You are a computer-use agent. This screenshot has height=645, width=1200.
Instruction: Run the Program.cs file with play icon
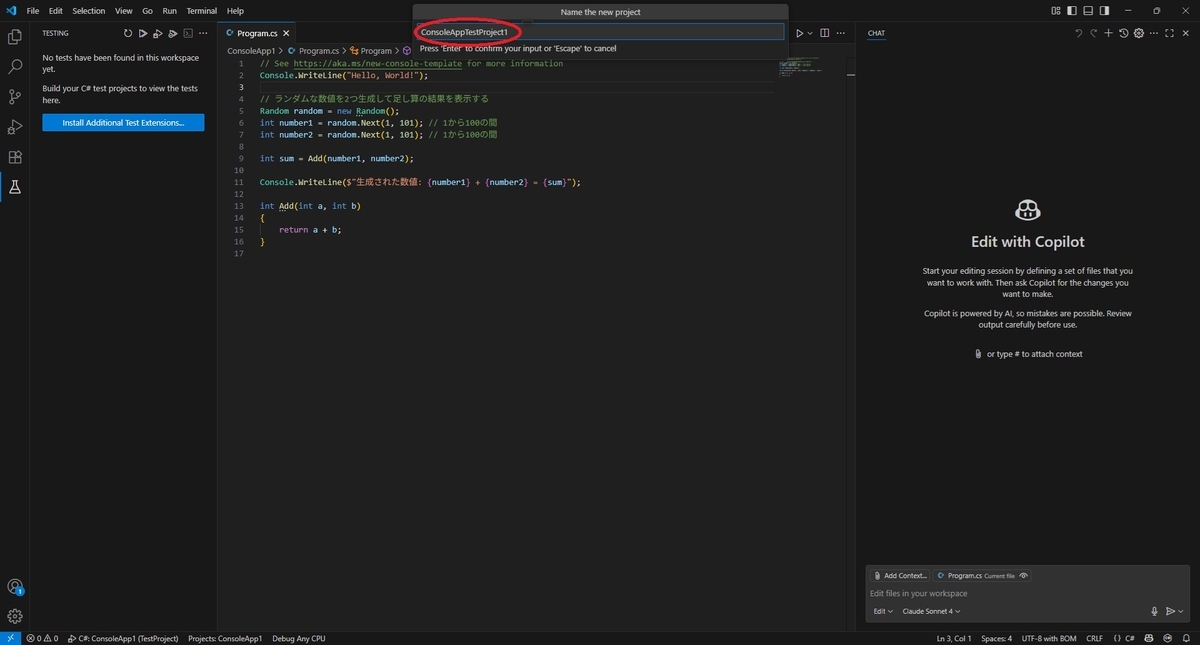[x=799, y=33]
